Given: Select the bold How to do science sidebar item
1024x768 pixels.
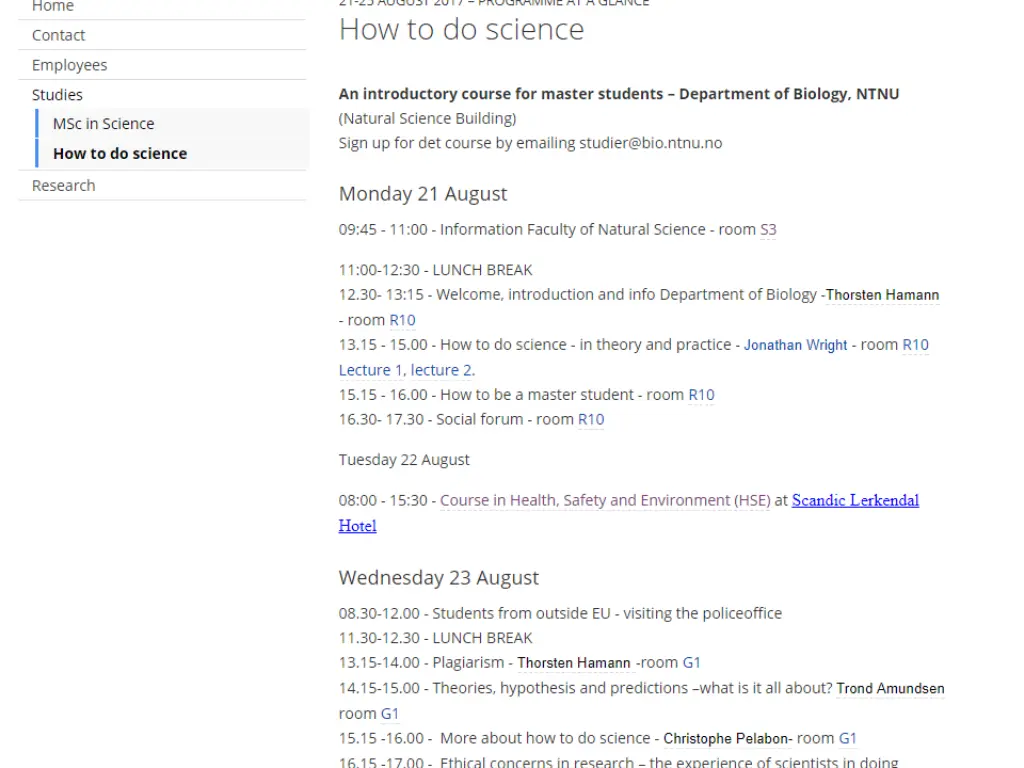Looking at the screenshot, I should [x=120, y=153].
